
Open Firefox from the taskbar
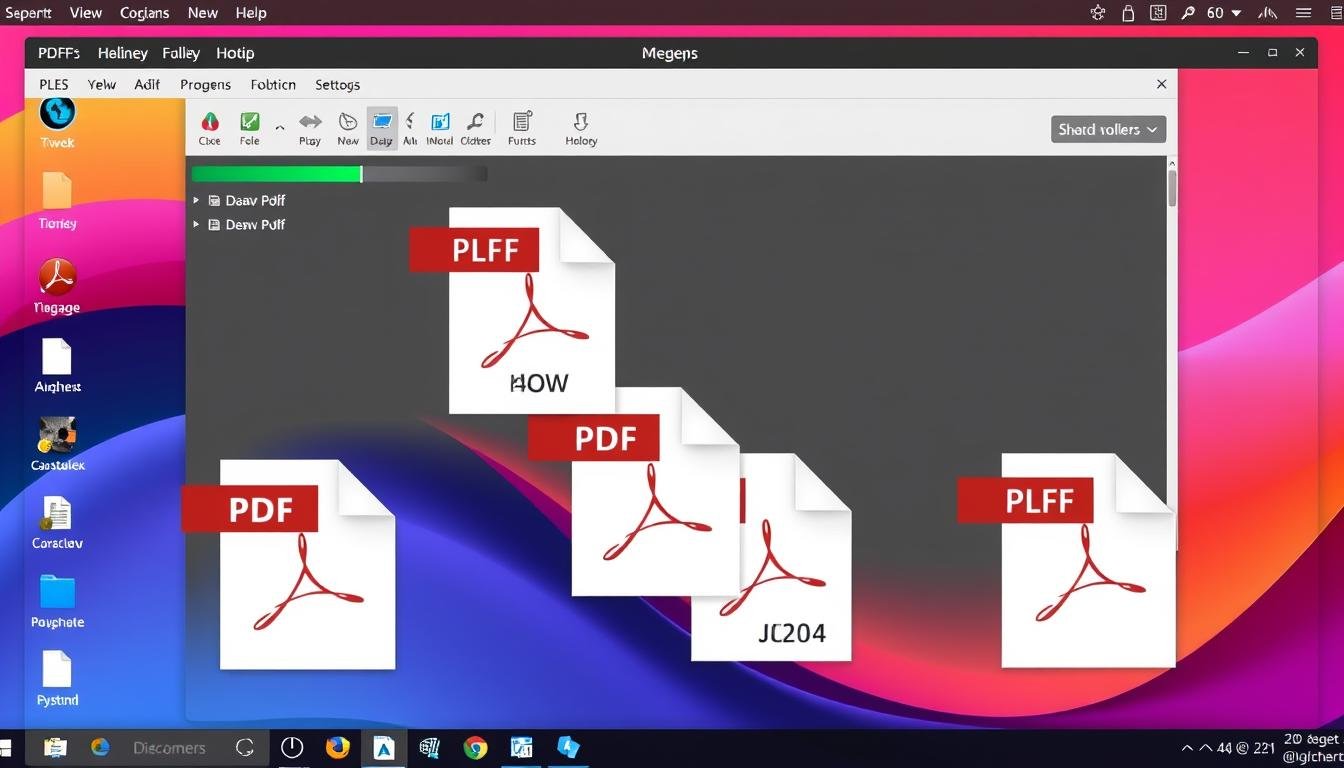point(338,747)
